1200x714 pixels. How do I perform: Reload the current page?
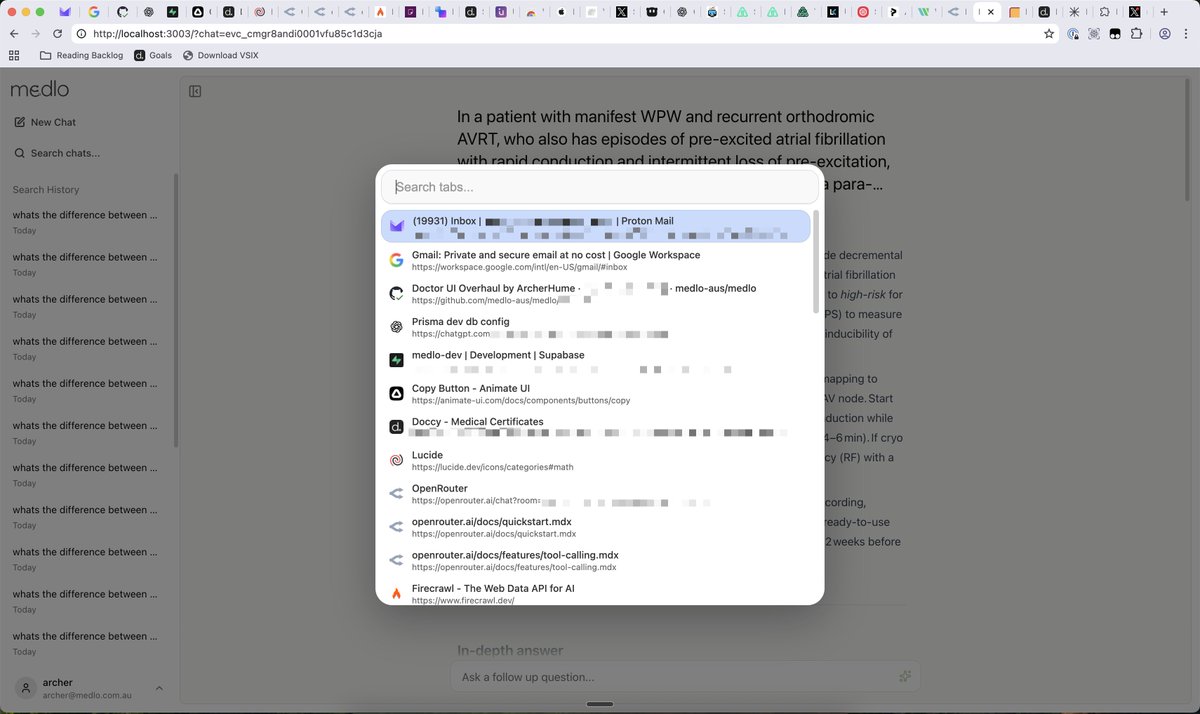point(58,33)
